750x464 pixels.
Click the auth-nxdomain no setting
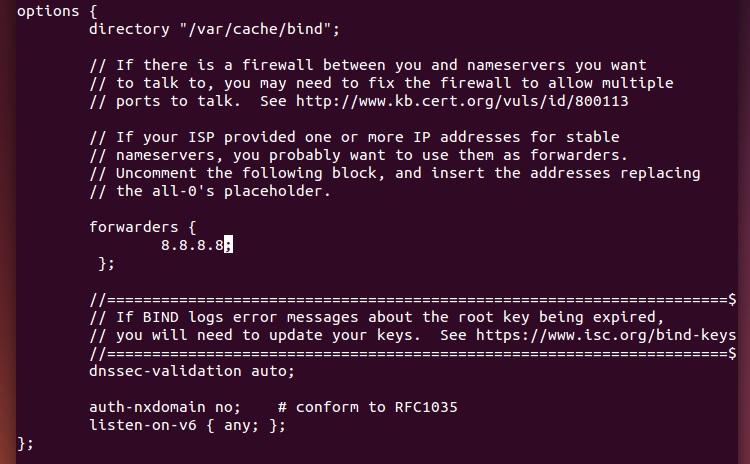tap(165, 407)
